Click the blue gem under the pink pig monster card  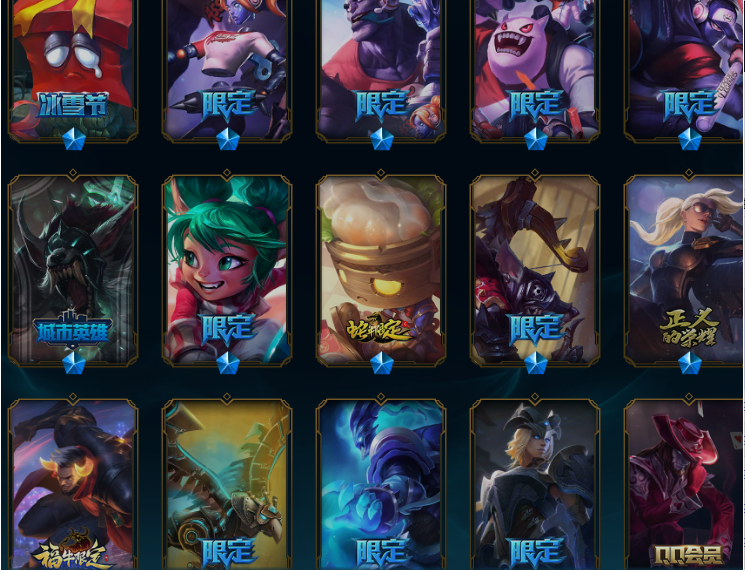click(x=535, y=139)
